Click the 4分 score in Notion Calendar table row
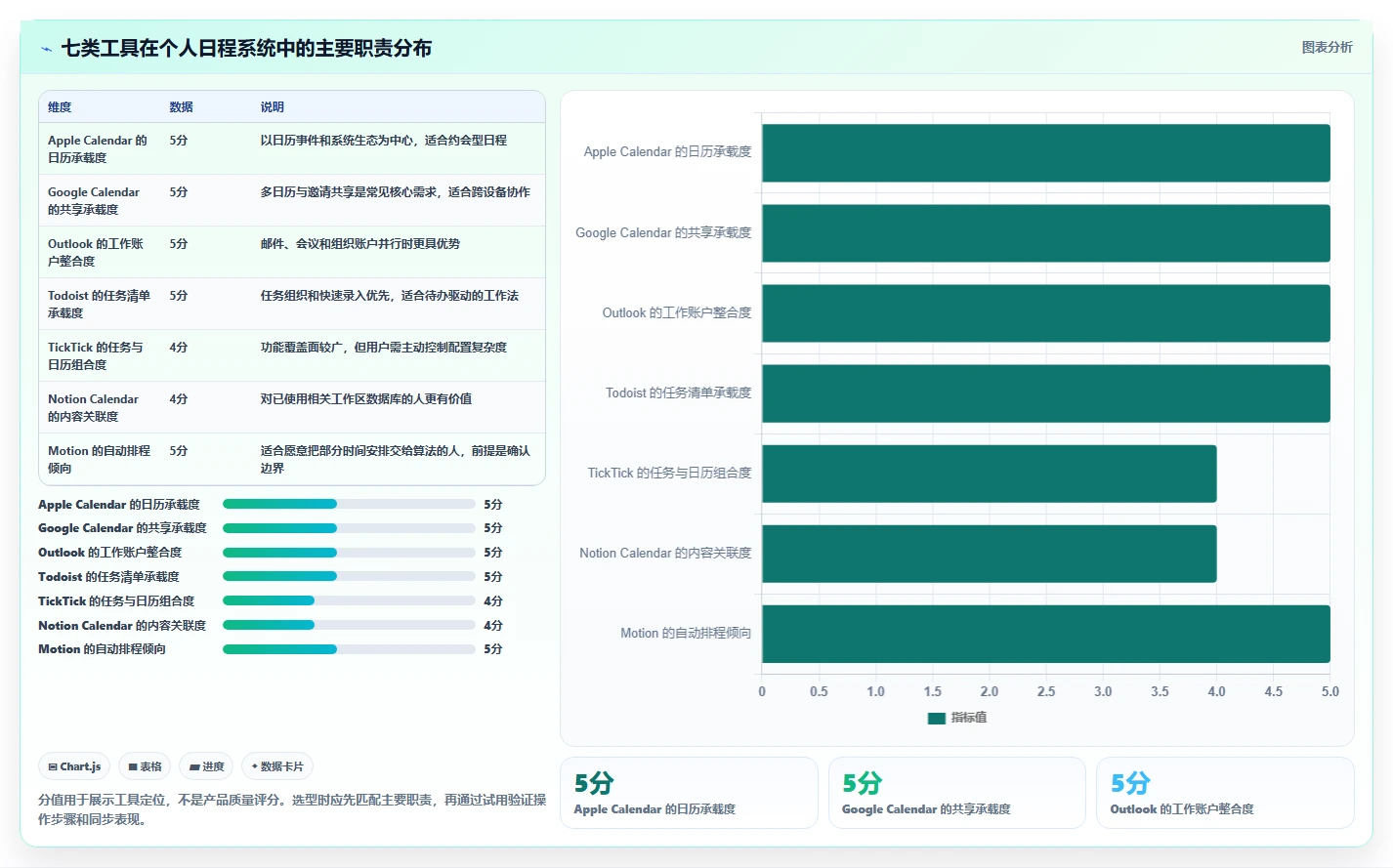The image size is (1393, 868). coord(179,399)
